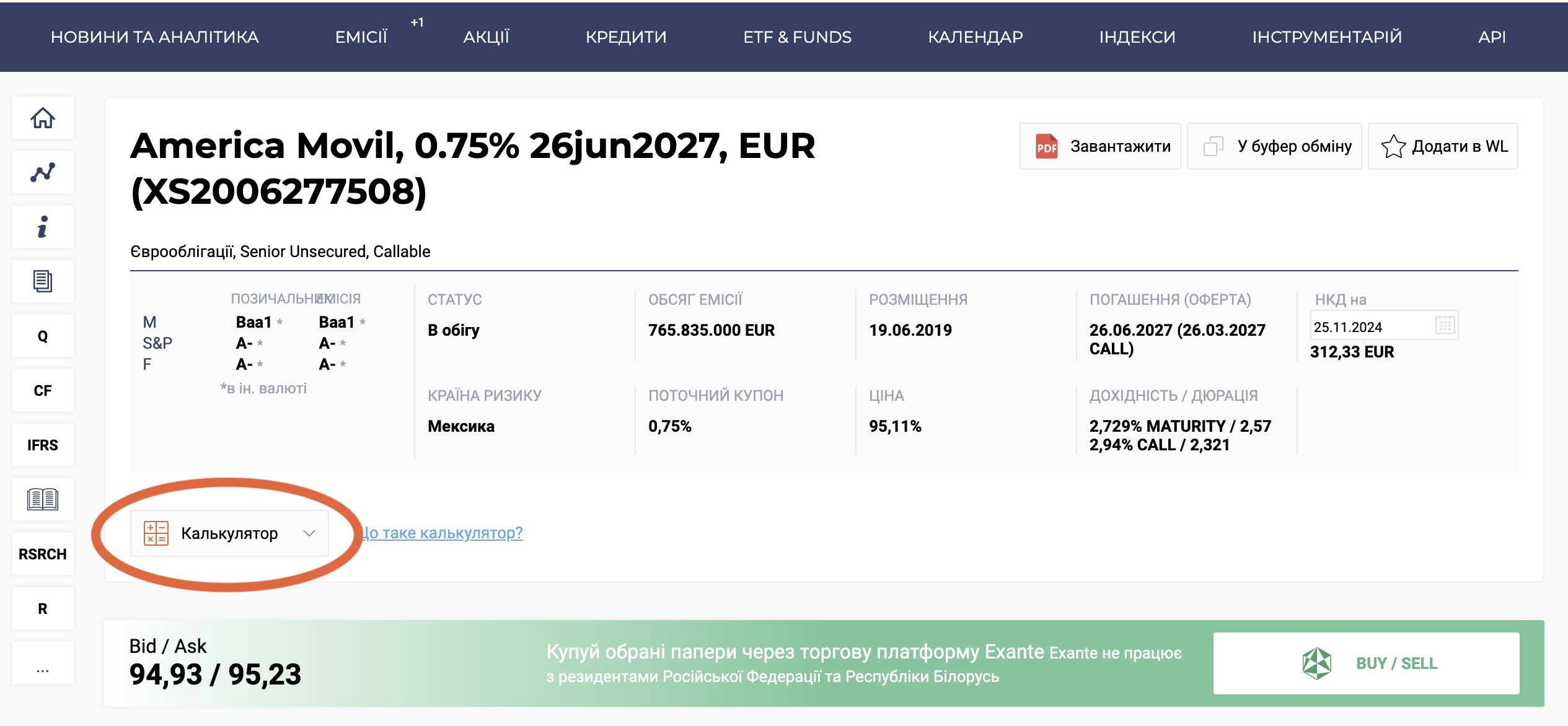
Task: Click the PDF icon next to Завантажити
Action: tap(1047, 146)
